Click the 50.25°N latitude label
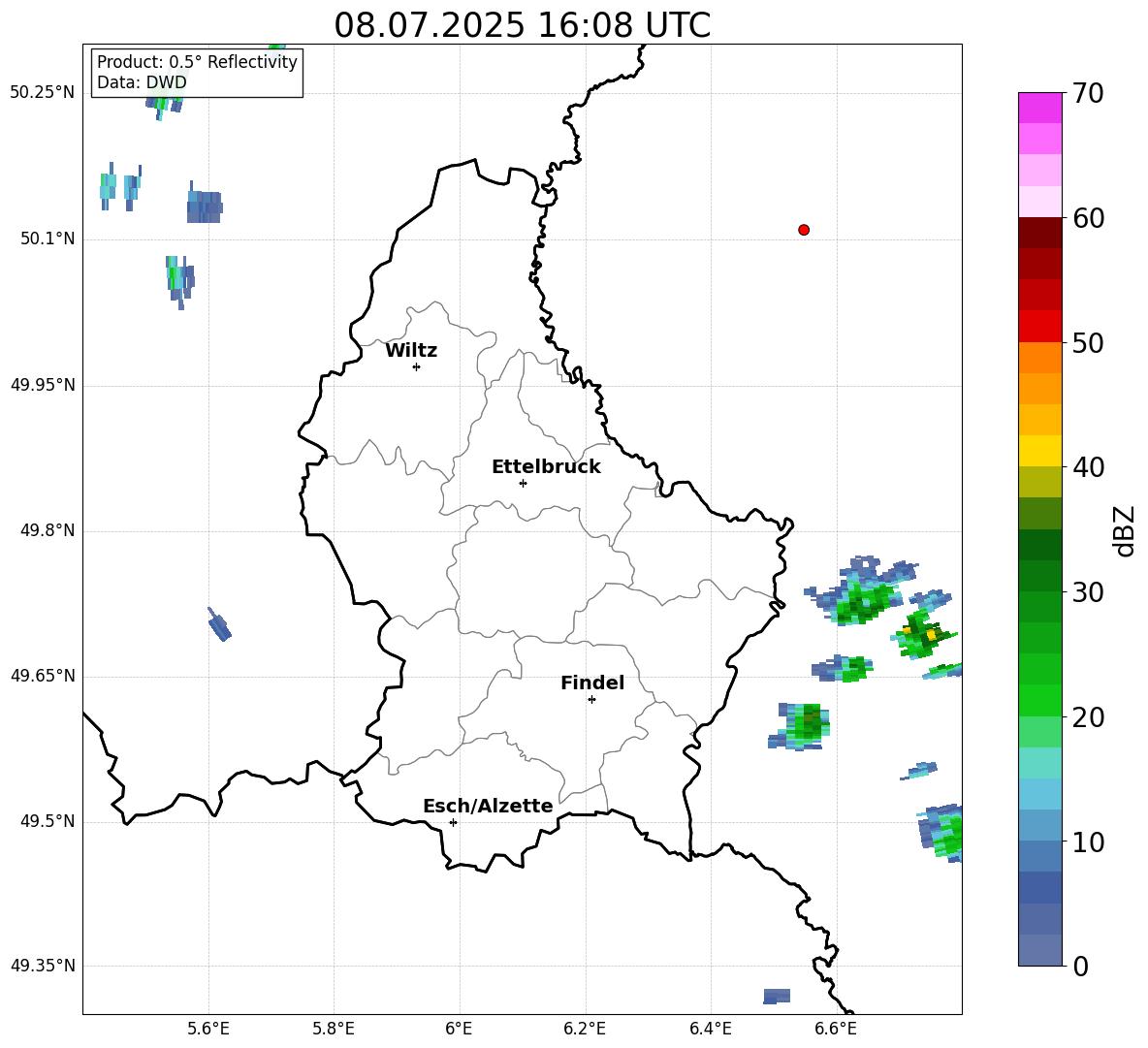Image resolution: width=1148 pixels, height=1048 pixels. 42,93
